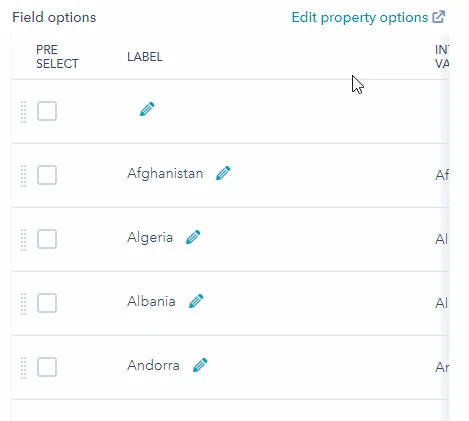Screen dimensions: 469x421
Task: Grab the drag handle of the blank row
Action: pyautogui.click(x=23, y=112)
